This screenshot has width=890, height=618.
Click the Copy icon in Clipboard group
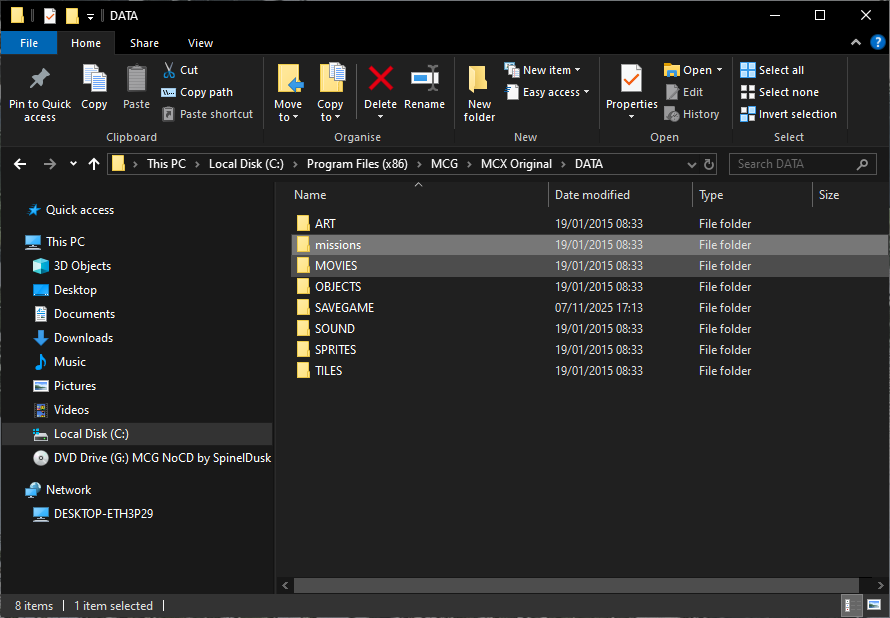pos(94,79)
